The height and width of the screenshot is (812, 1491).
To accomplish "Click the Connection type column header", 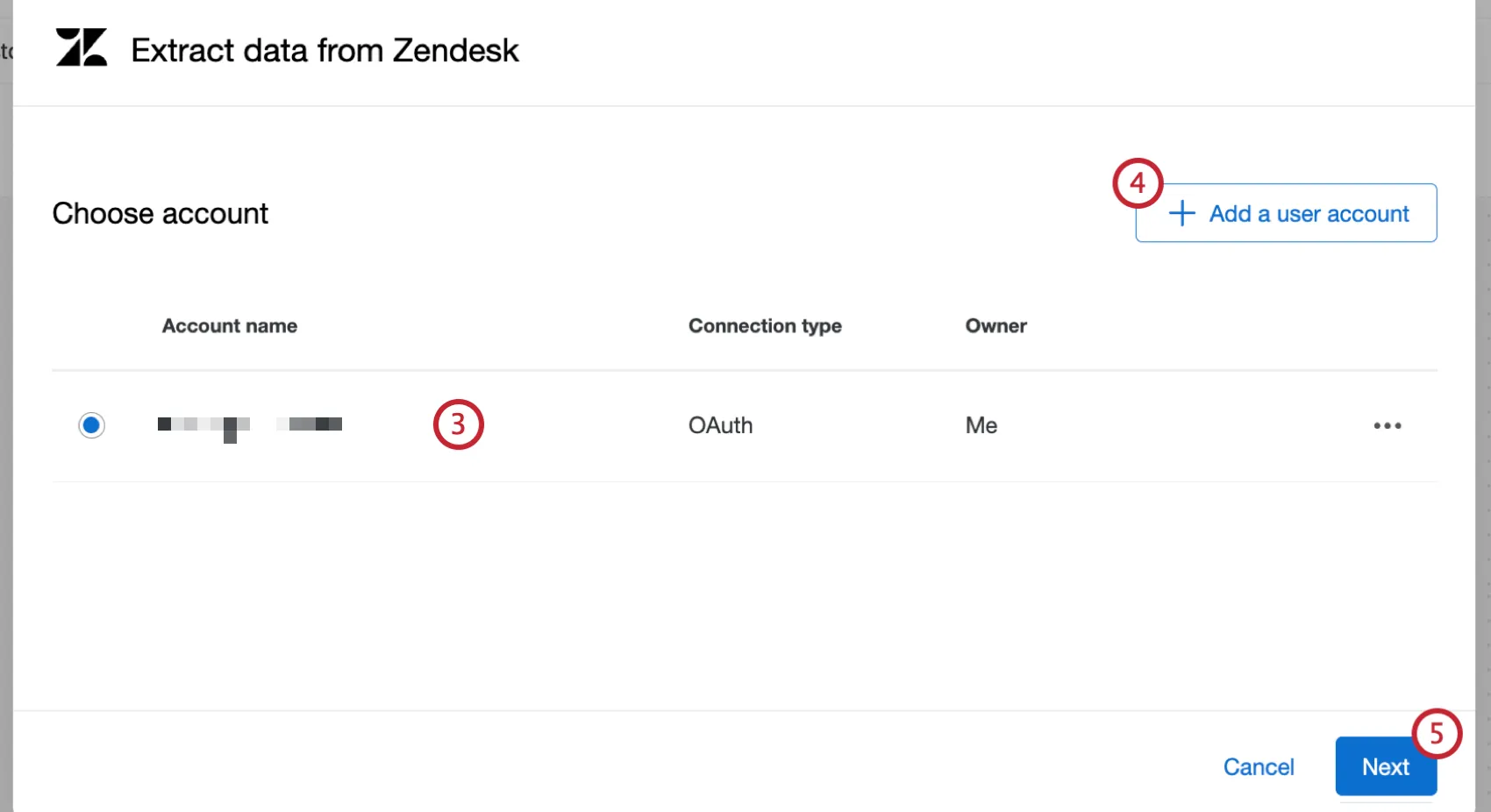I will 764,325.
